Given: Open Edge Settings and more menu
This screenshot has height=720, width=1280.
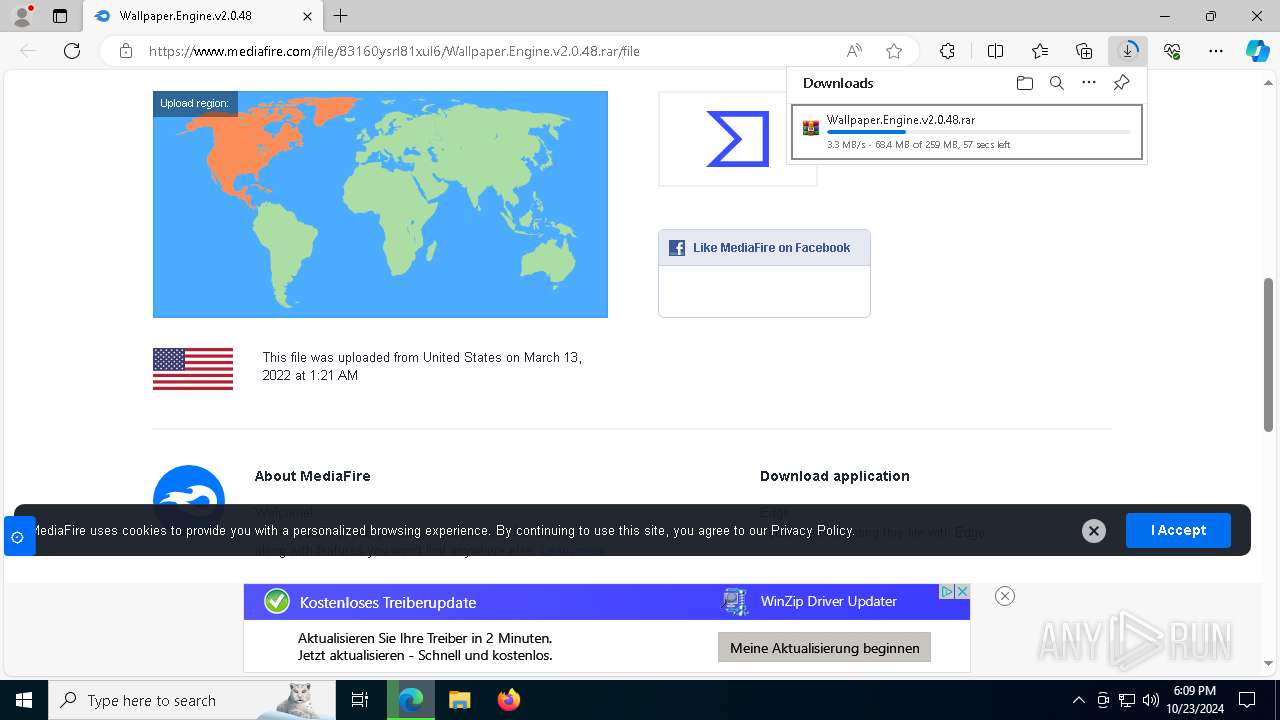Looking at the screenshot, I should pyautogui.click(x=1216, y=51).
